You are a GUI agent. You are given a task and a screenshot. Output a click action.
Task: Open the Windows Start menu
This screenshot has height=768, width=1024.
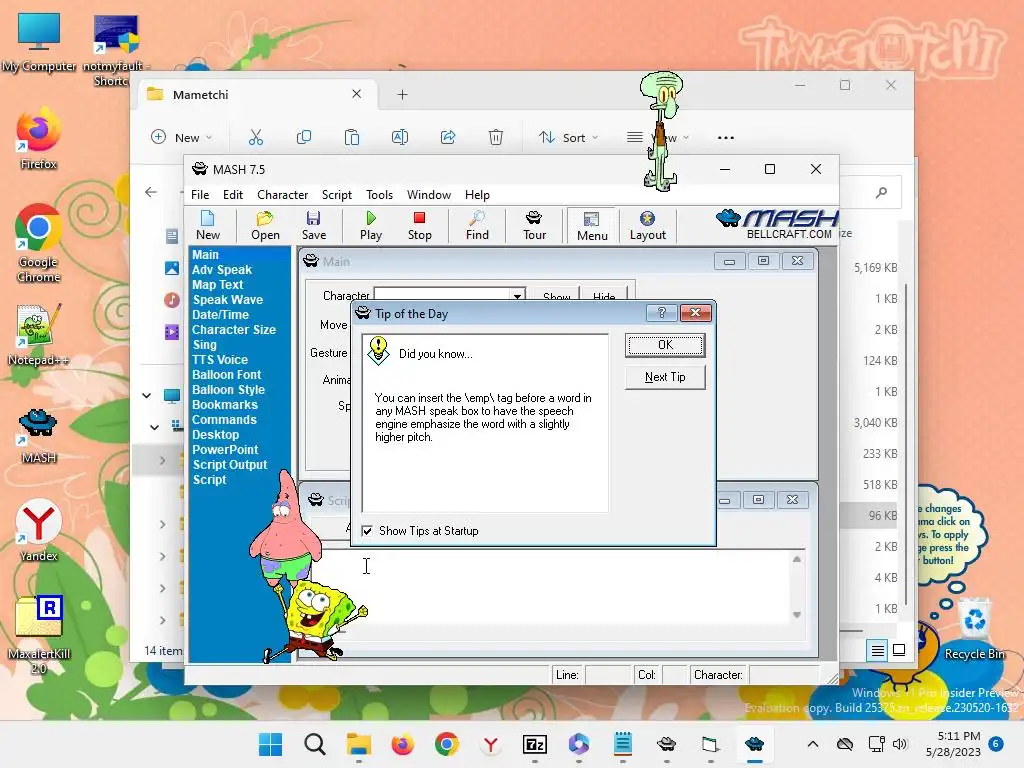(270, 744)
